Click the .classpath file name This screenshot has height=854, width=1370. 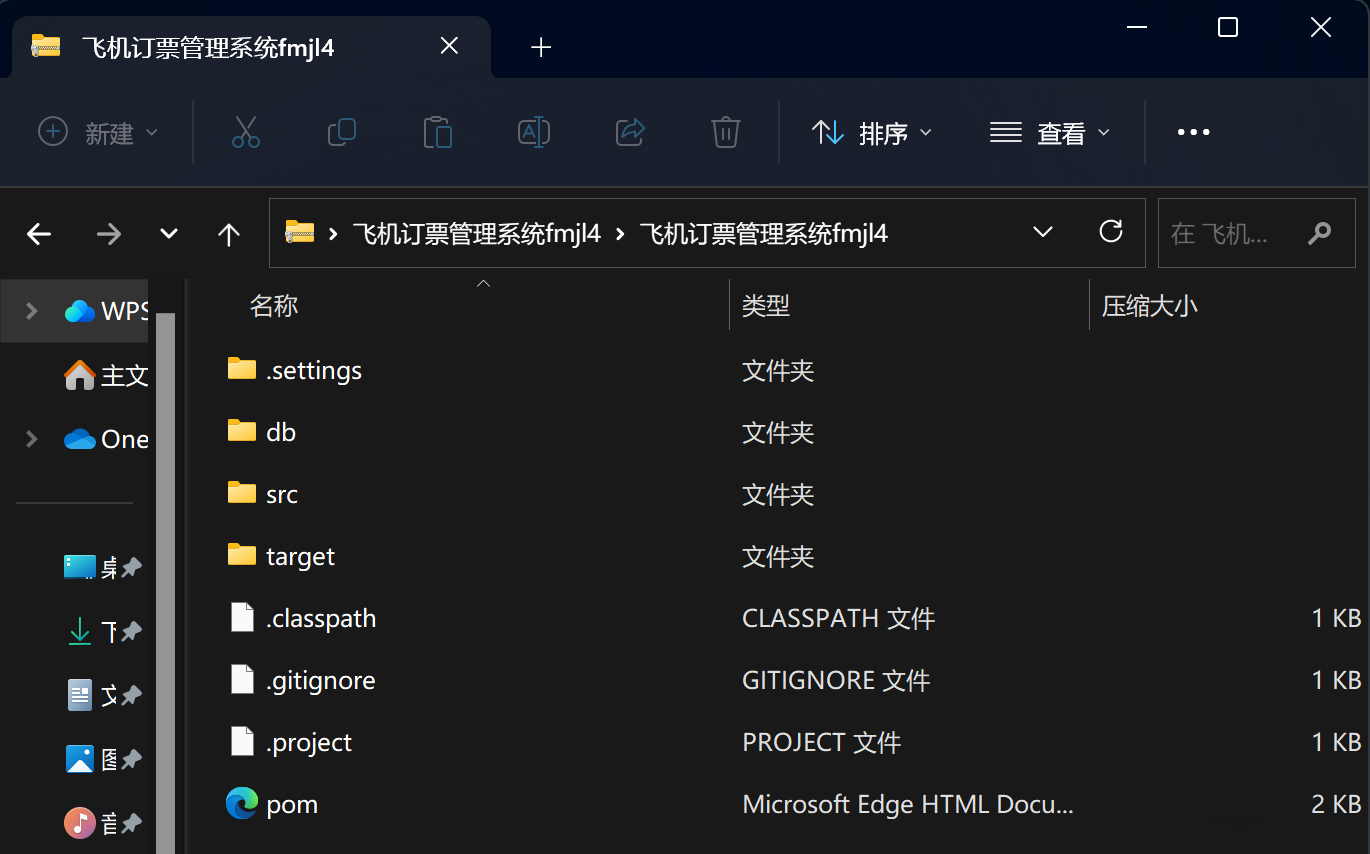pos(321,618)
